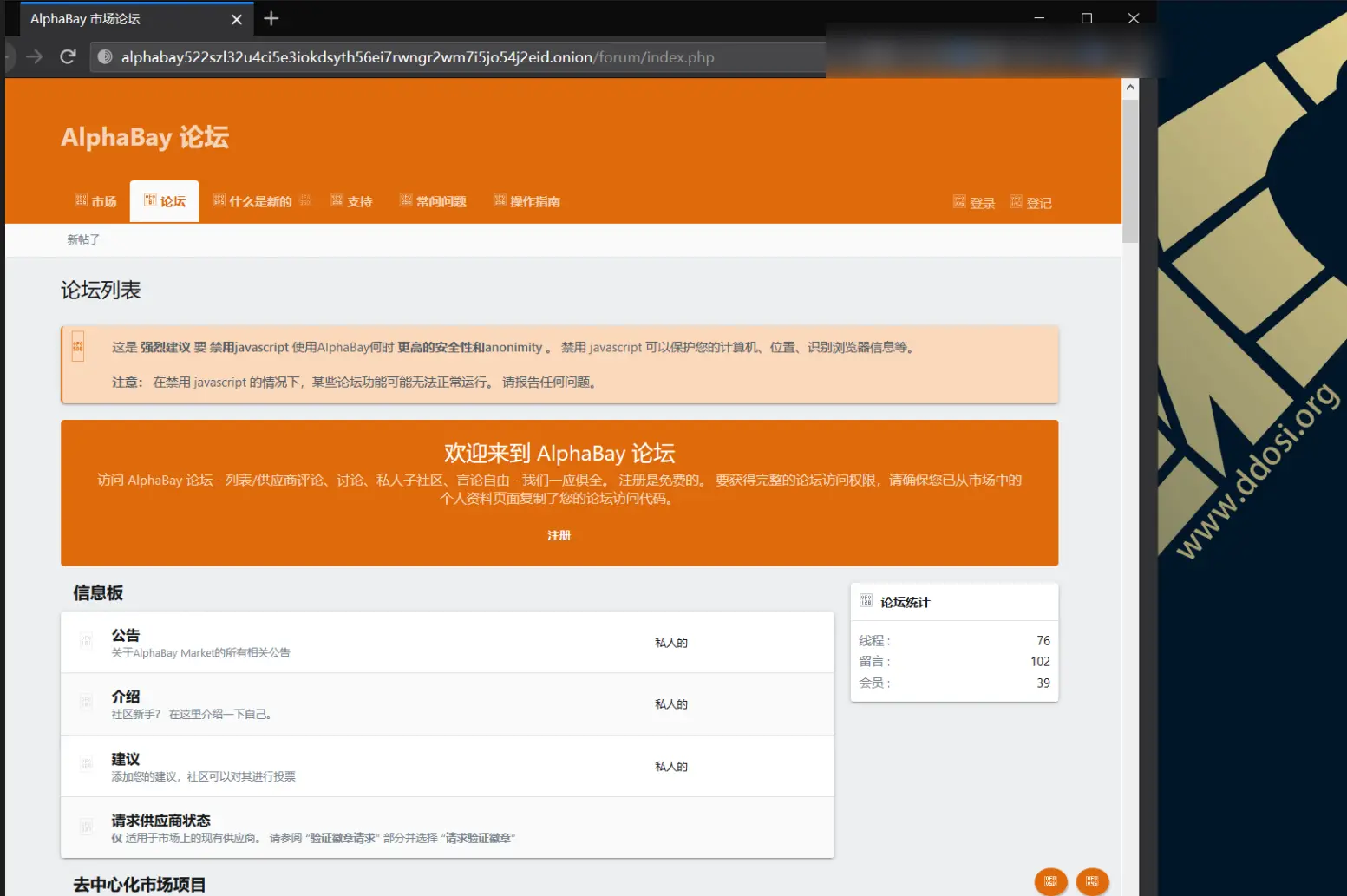Click the 论坛统计 heading text
This screenshot has width=1347, height=896.
(906, 602)
